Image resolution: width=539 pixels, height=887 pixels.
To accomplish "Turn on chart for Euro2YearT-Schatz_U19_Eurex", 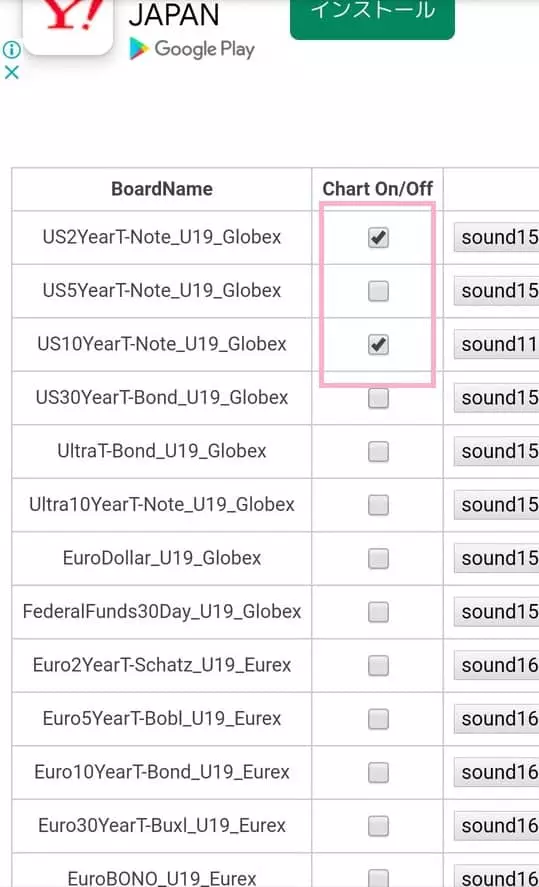I will 378,665.
